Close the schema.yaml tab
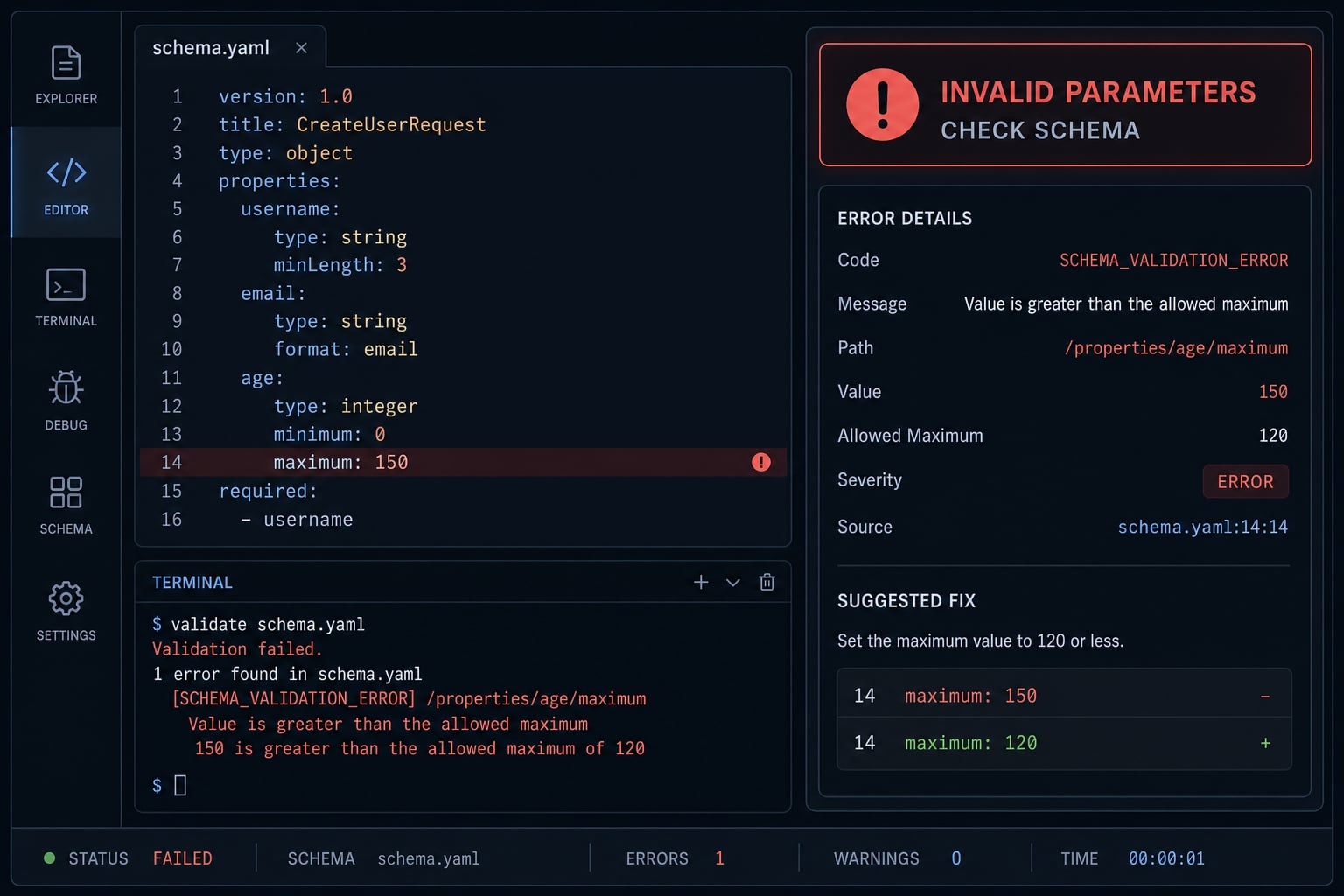This screenshot has height=896, width=1344. [301, 48]
